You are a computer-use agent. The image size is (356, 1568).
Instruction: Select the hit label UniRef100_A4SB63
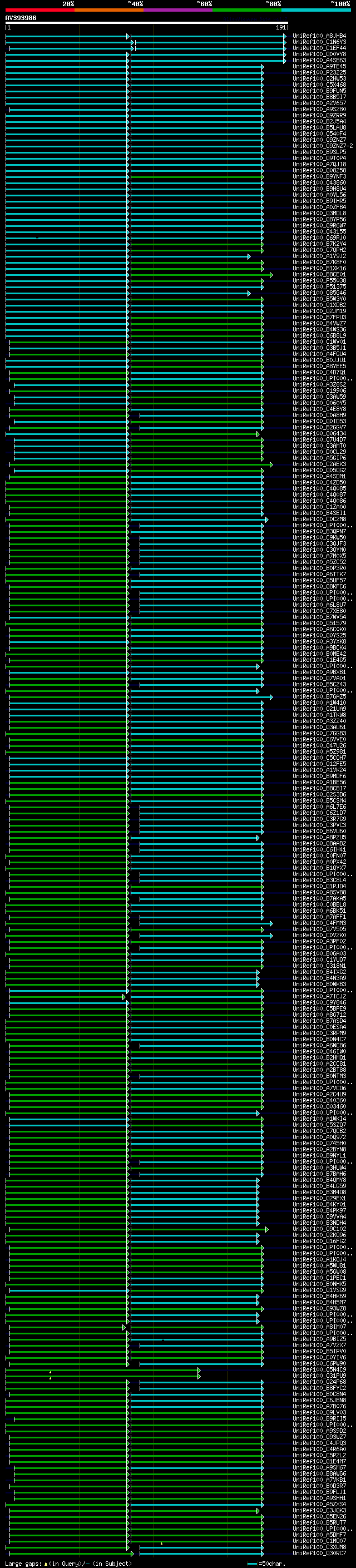319,60
